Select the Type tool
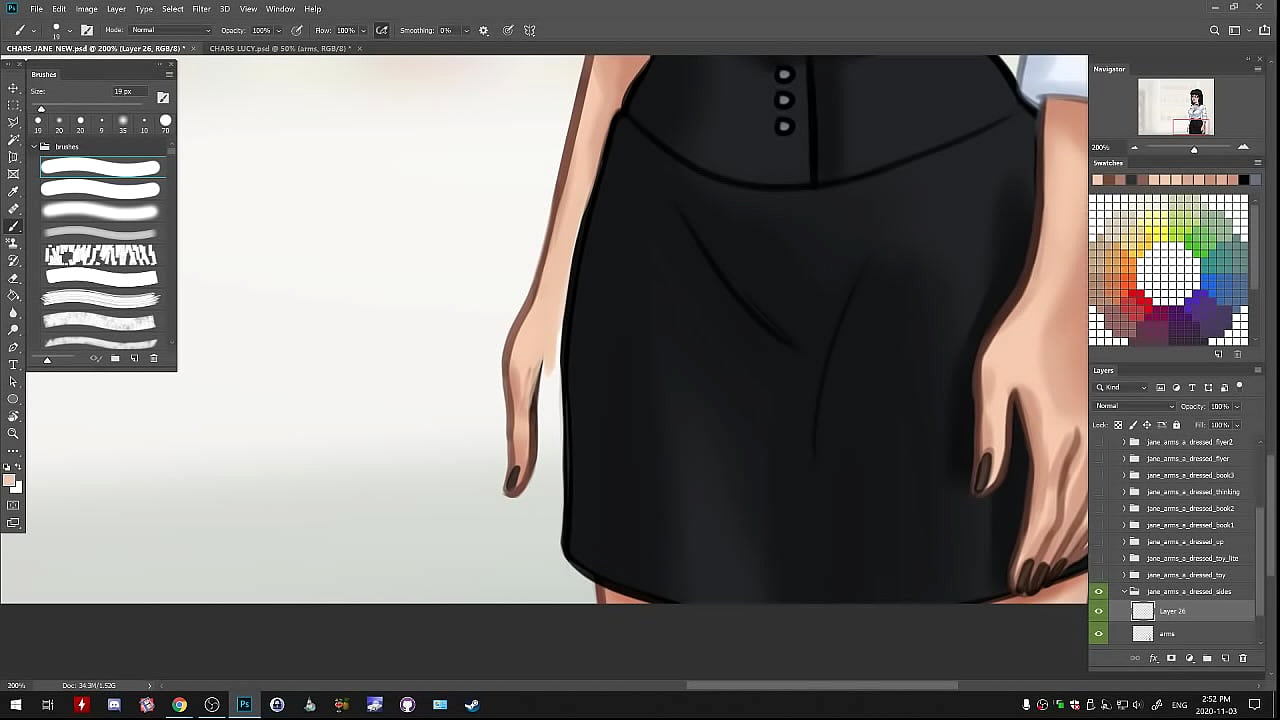Image resolution: width=1280 pixels, height=720 pixels. [x=13, y=365]
